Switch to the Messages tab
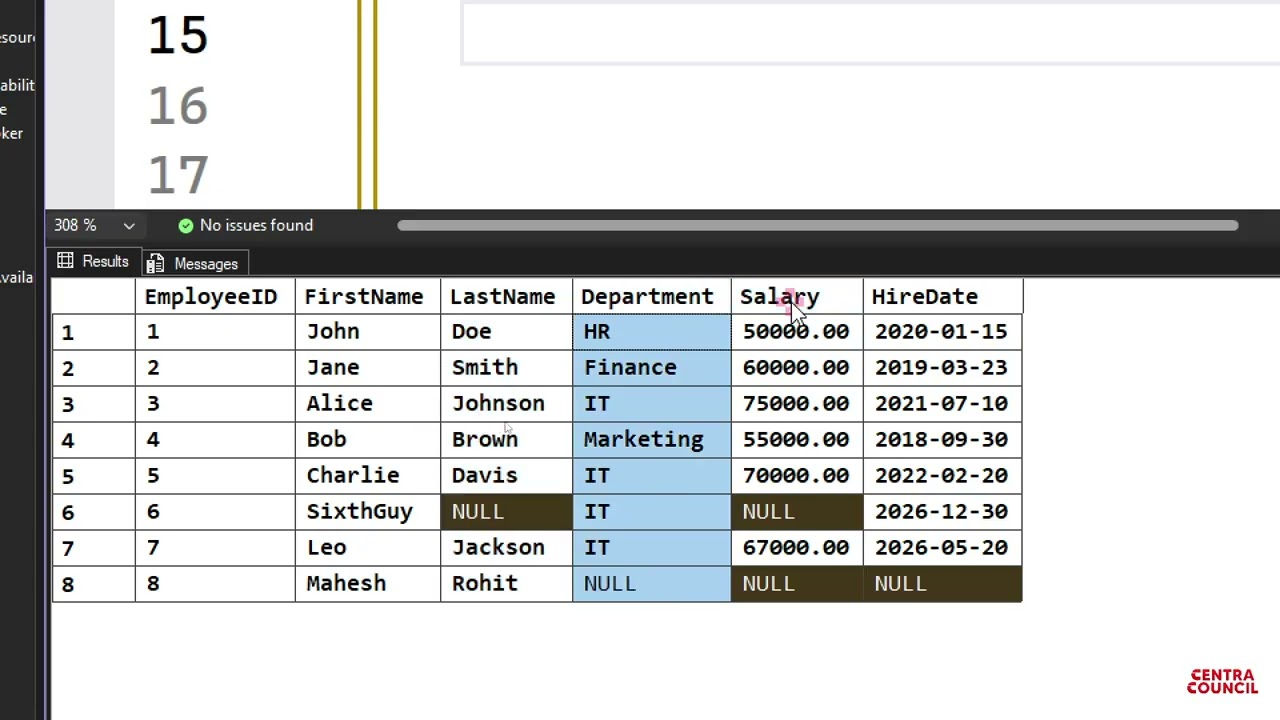The image size is (1280, 720). click(x=194, y=264)
